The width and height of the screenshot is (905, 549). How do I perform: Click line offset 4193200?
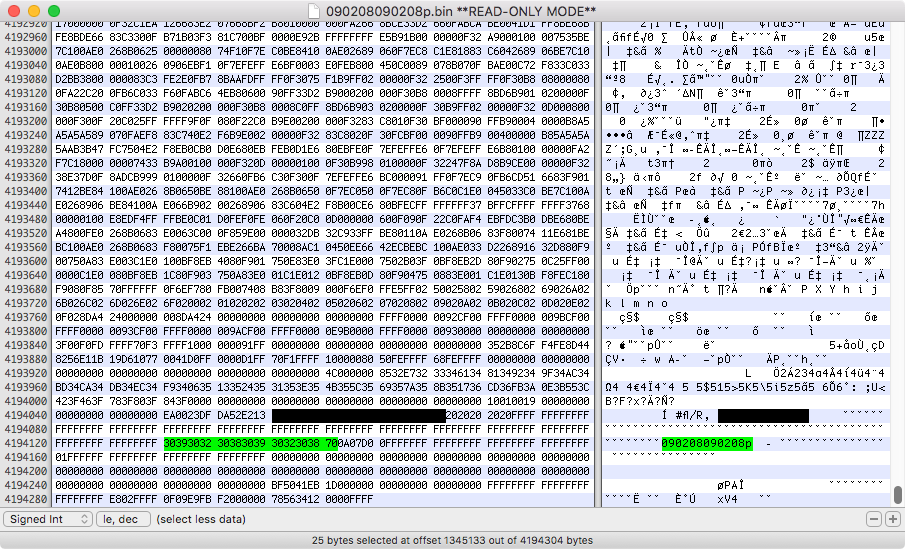[x=26, y=121]
